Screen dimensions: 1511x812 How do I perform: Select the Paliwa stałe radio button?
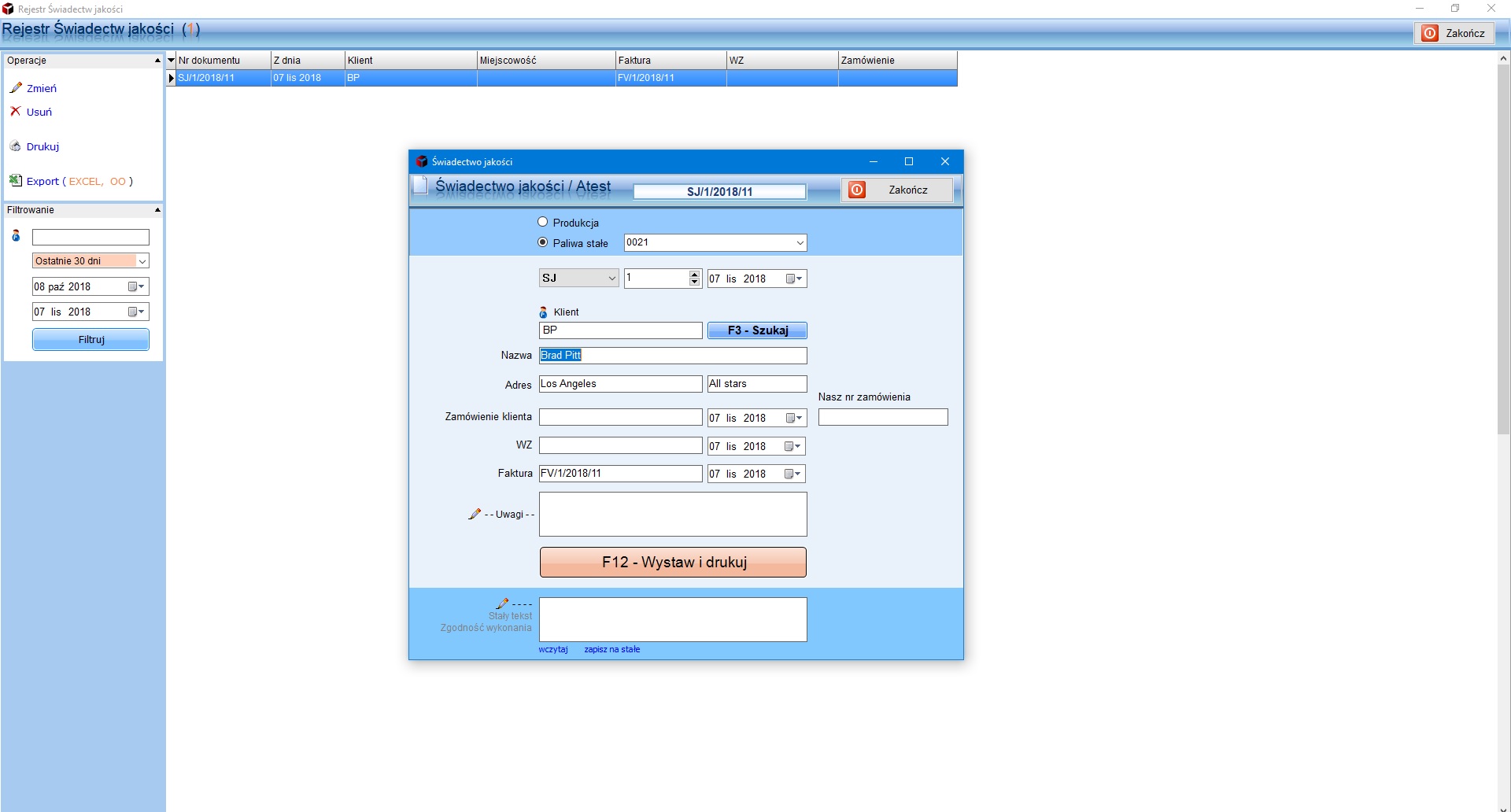[543, 243]
